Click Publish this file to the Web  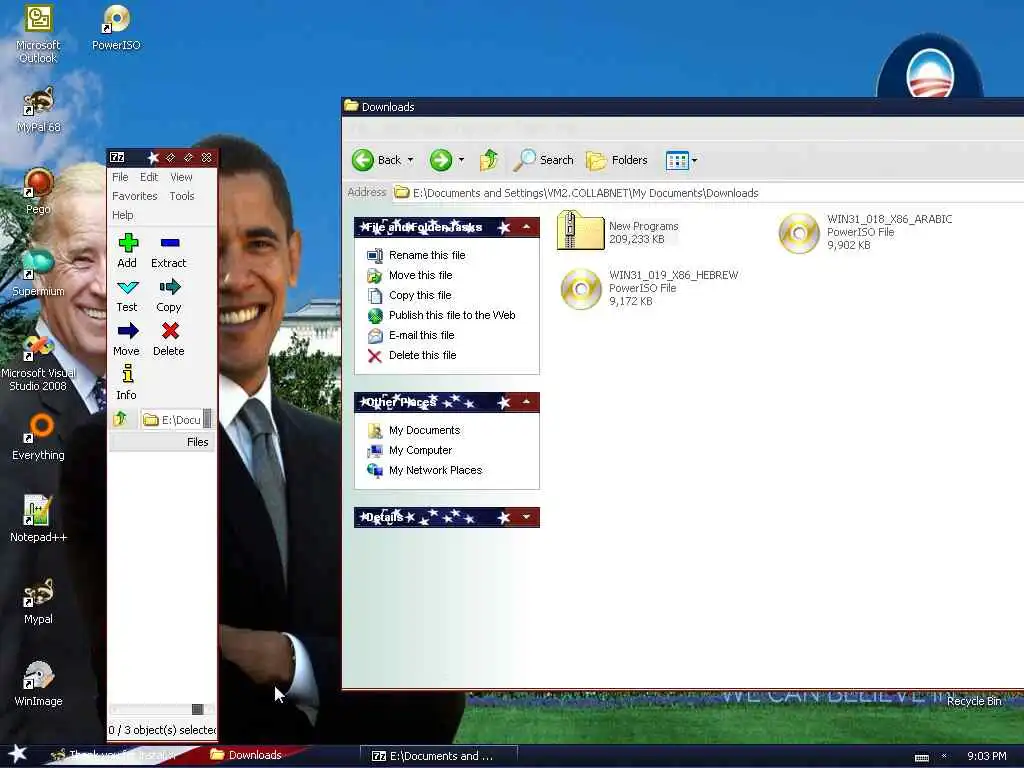(x=452, y=315)
